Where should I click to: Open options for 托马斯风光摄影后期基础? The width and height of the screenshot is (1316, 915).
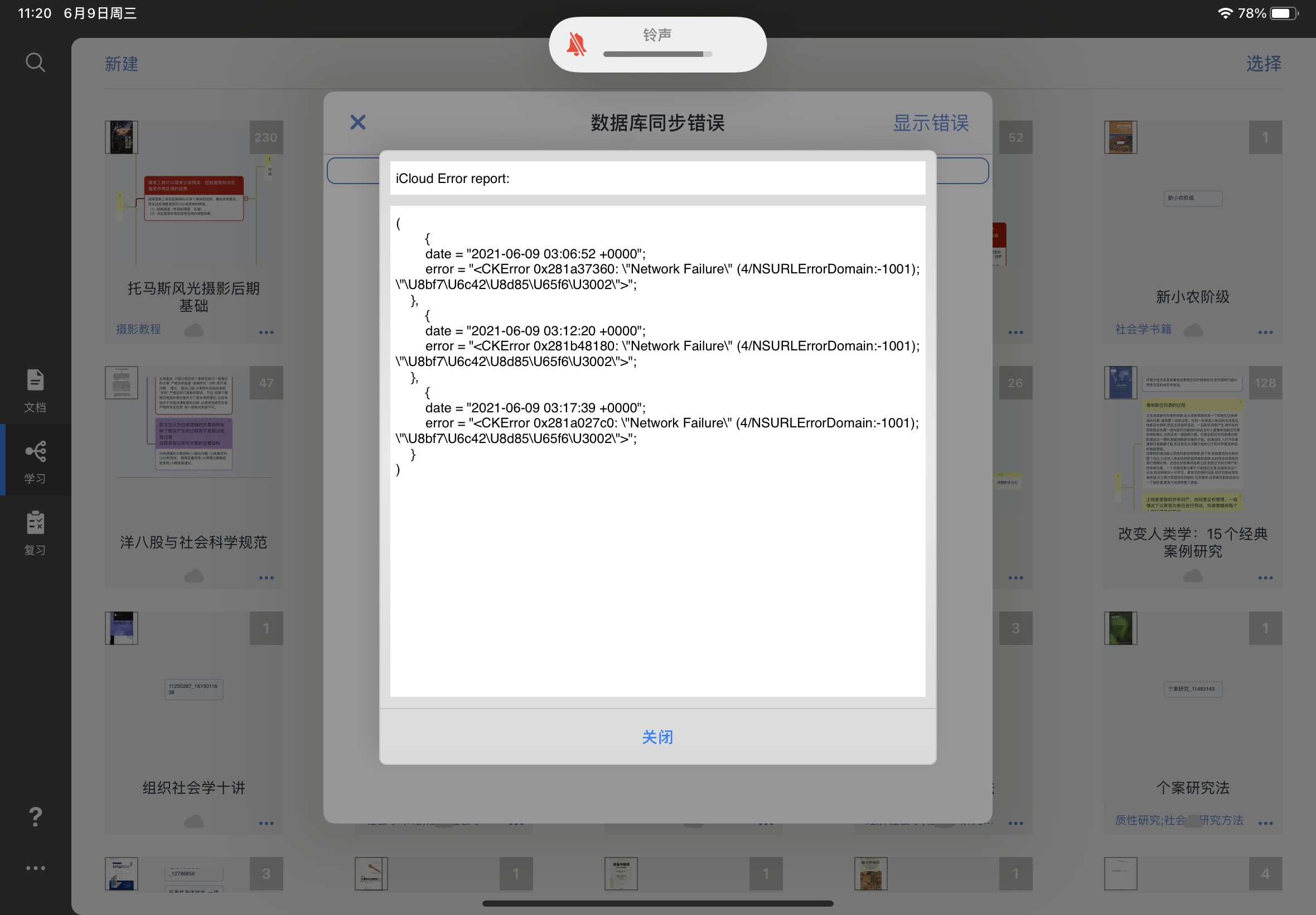pyautogui.click(x=266, y=332)
